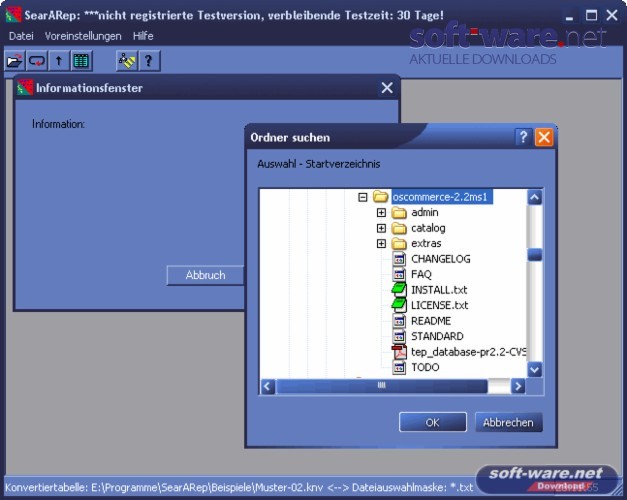
Task: Click the README file icon
Action: [399, 321]
